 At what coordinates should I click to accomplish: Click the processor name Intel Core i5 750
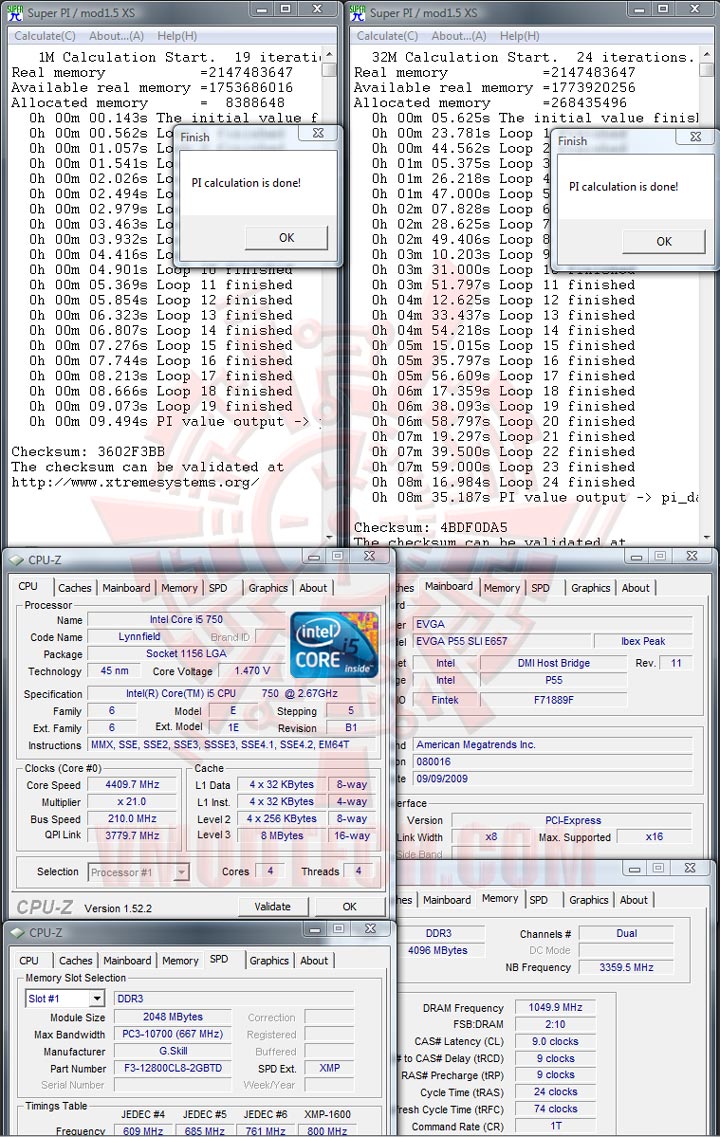[186, 620]
